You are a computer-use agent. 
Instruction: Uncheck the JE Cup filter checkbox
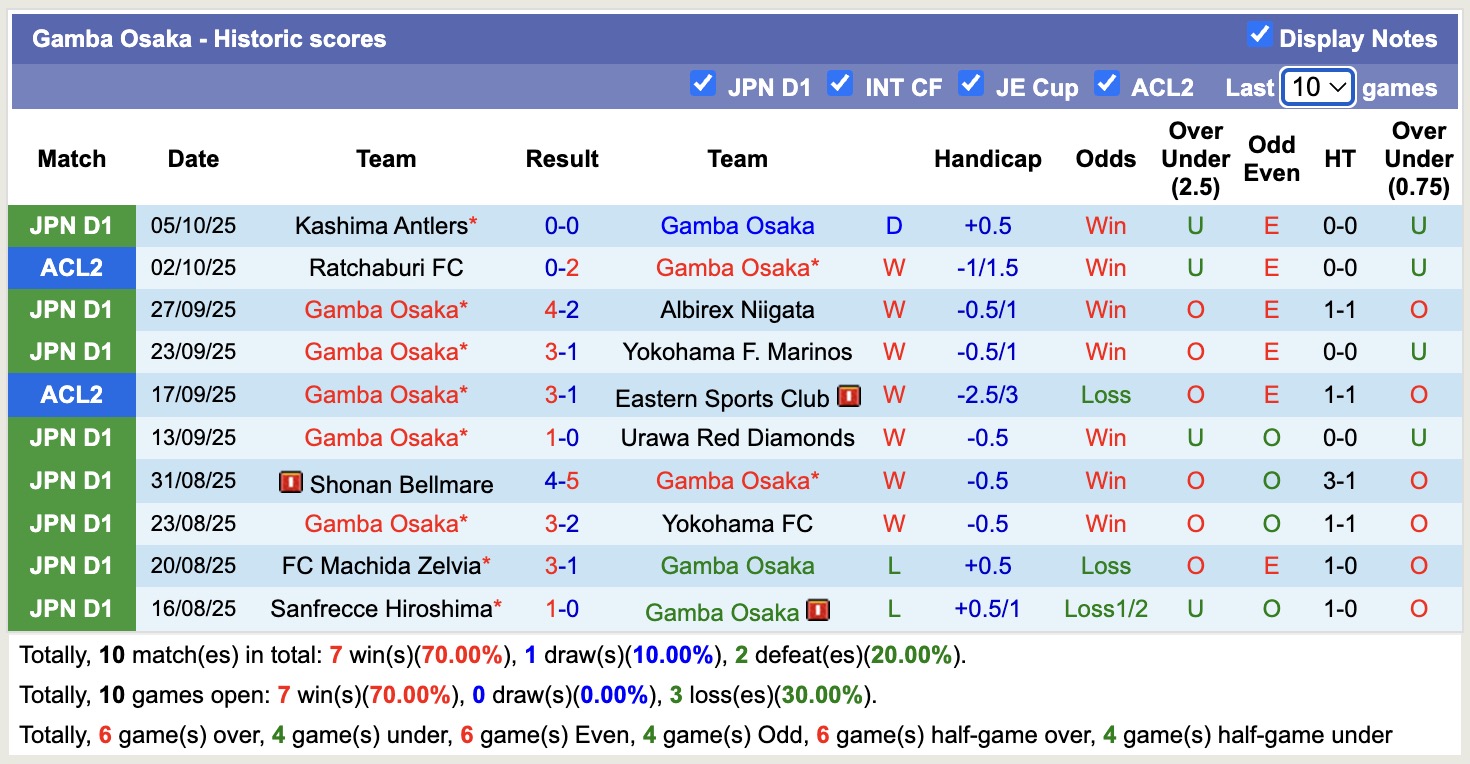tap(971, 86)
